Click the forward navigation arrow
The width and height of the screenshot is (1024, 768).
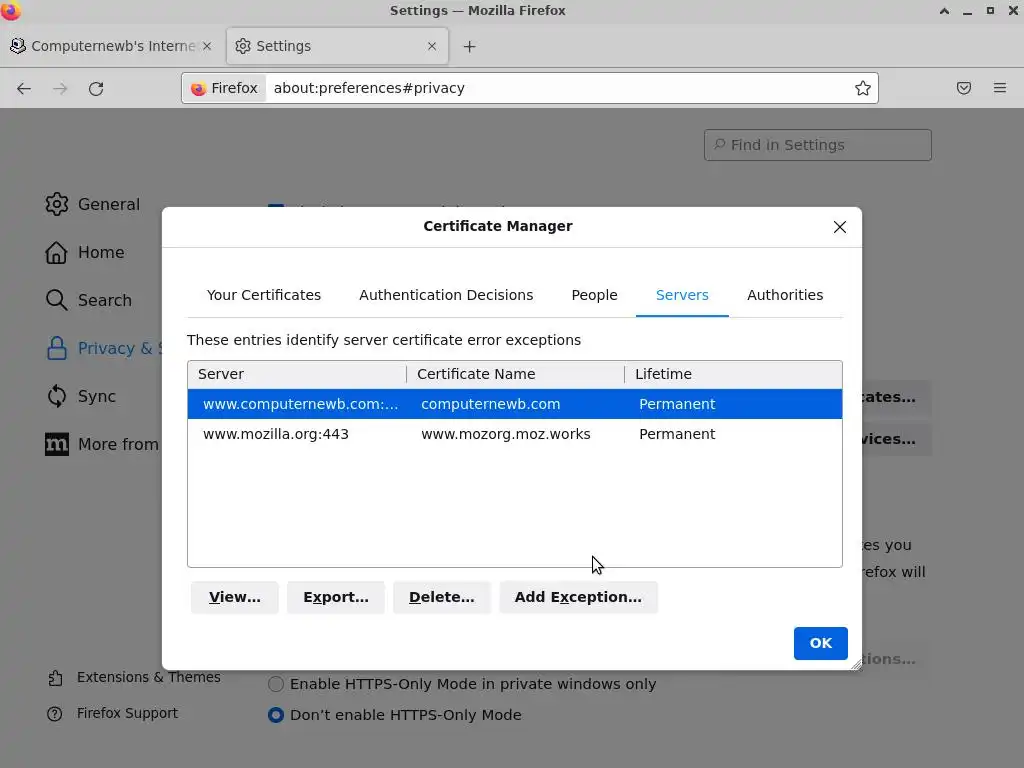[60, 88]
